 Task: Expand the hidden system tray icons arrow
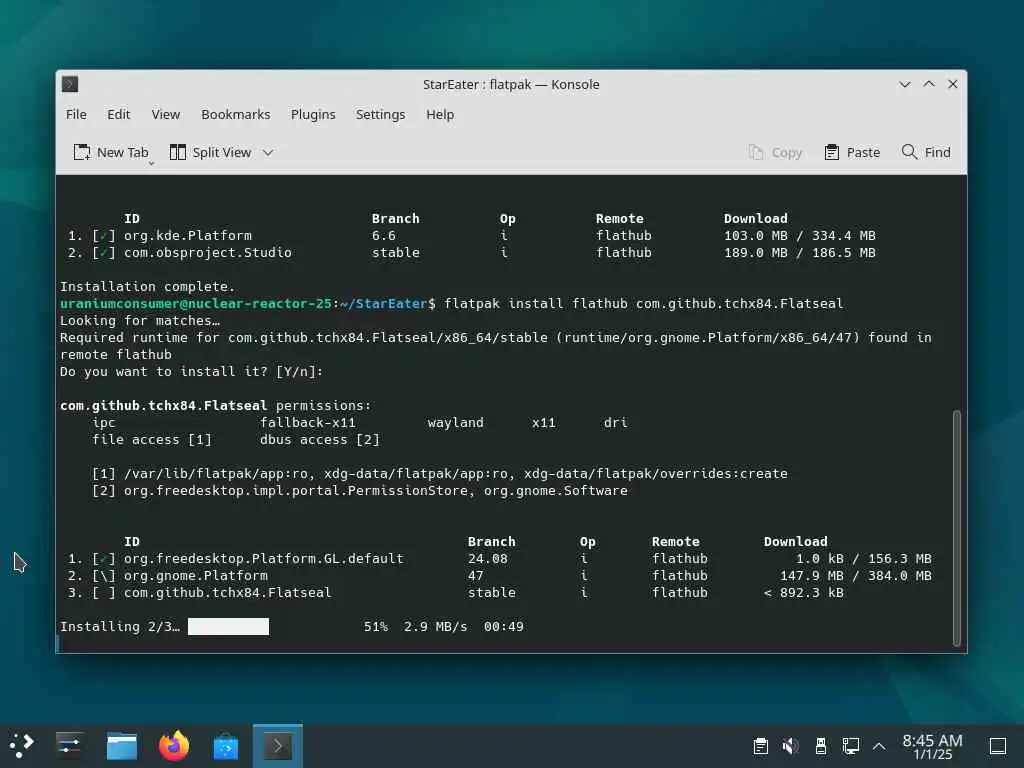[x=879, y=746]
